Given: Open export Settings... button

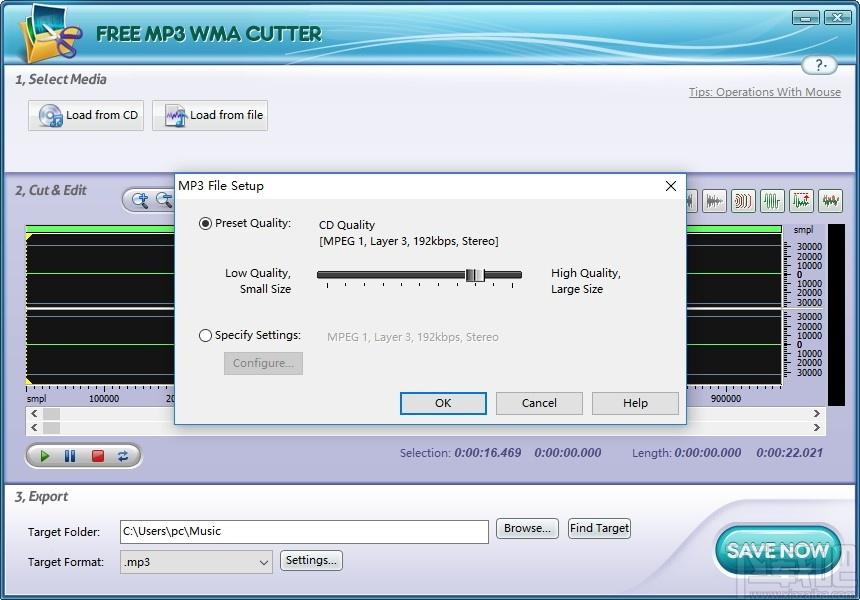Looking at the screenshot, I should [x=311, y=561].
